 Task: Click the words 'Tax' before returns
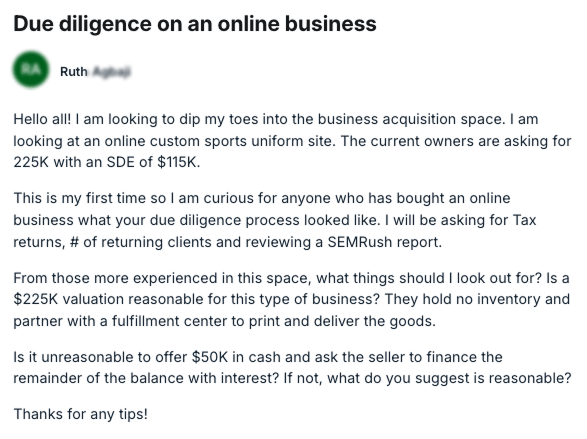point(524,220)
